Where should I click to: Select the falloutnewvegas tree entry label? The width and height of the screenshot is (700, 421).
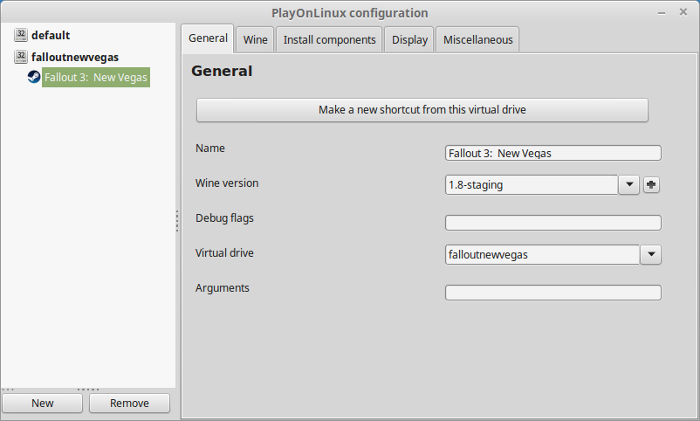coord(75,57)
